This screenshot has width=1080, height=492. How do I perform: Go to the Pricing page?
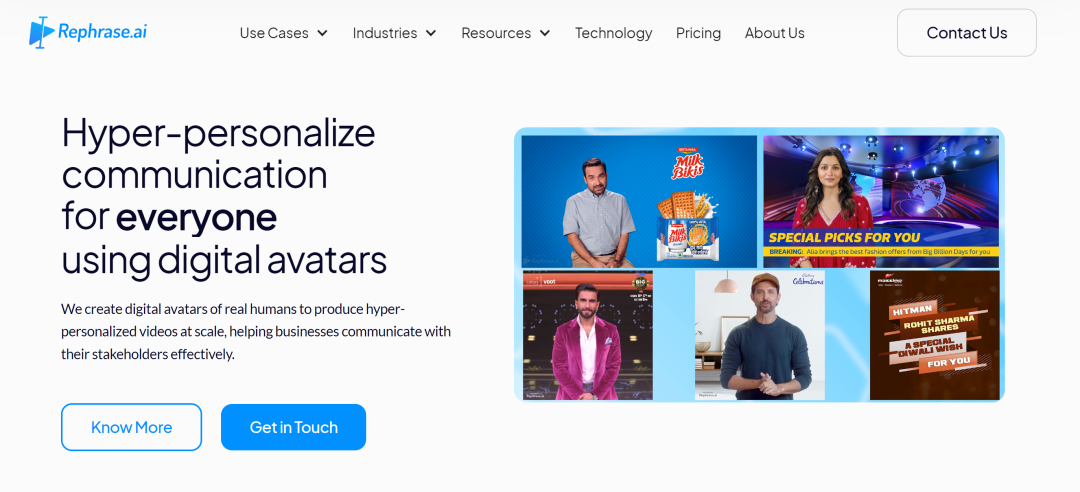[698, 33]
